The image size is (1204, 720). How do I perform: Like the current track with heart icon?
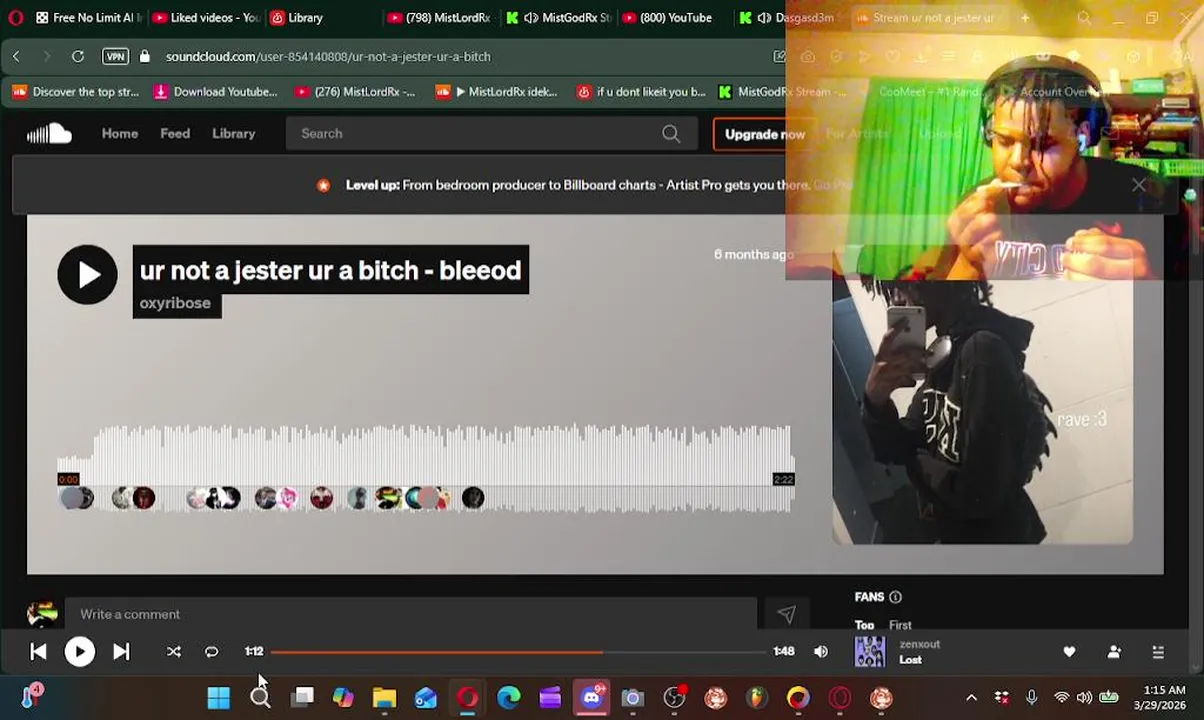pyautogui.click(x=1069, y=652)
